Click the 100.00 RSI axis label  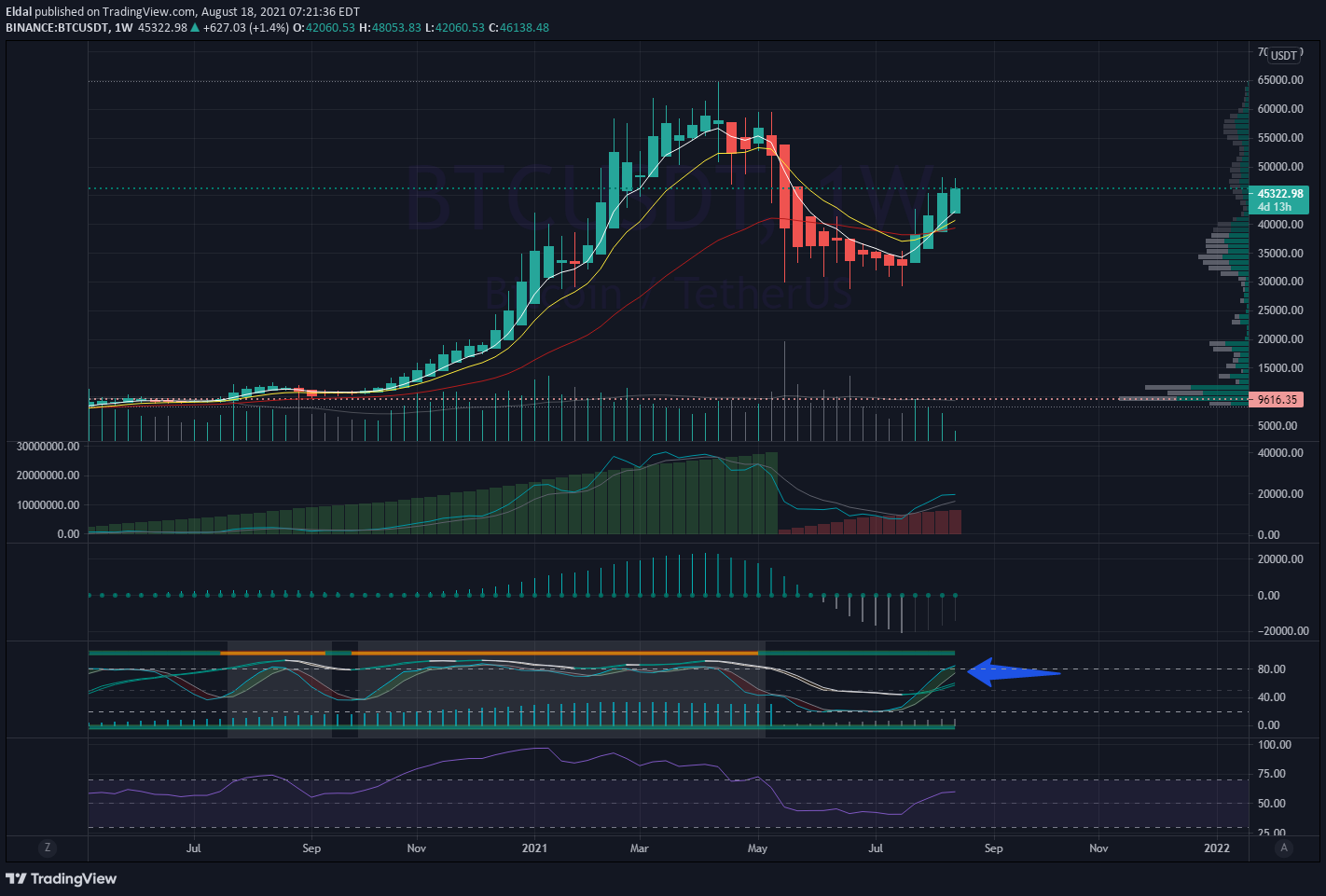tap(1275, 745)
